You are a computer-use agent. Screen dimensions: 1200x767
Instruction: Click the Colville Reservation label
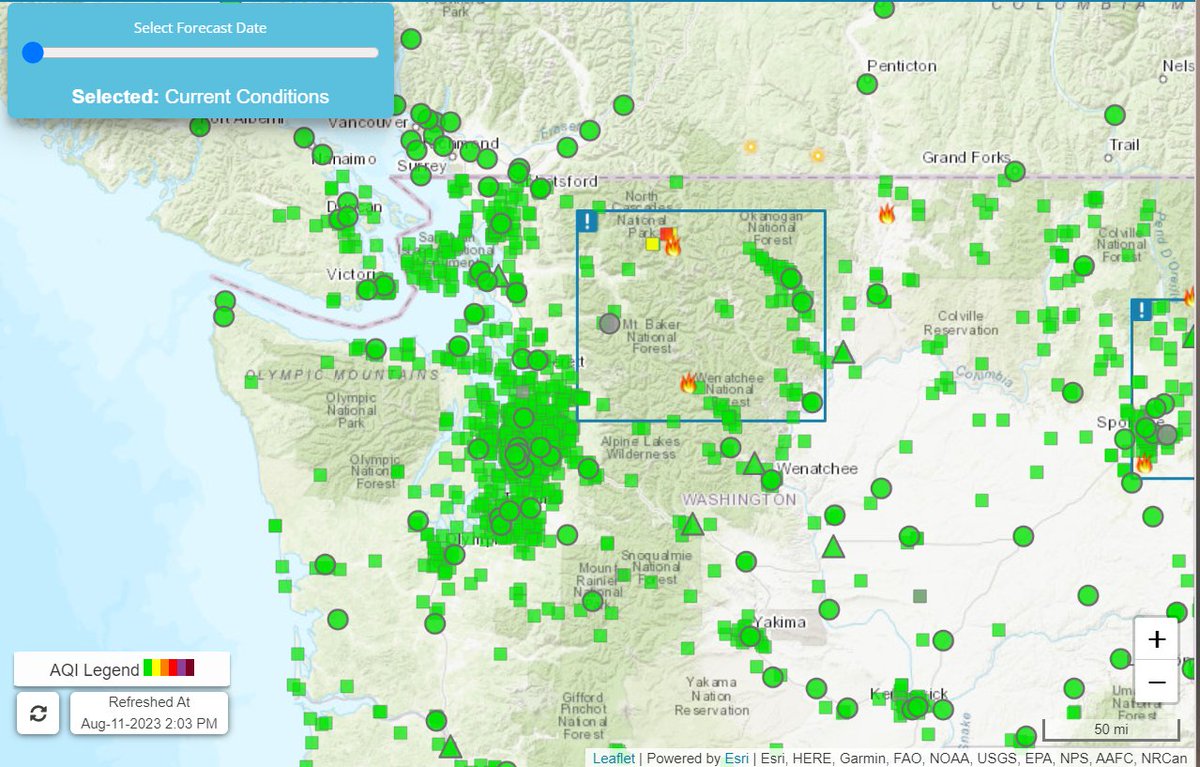(961, 322)
